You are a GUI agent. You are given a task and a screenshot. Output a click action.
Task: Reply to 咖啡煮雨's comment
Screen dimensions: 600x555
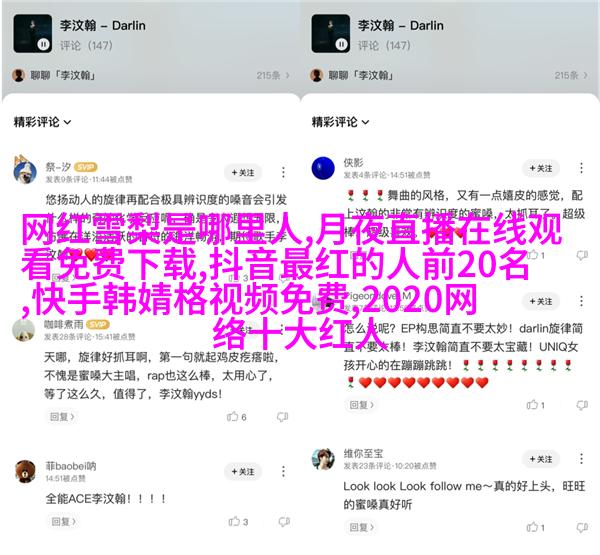click(x=62, y=416)
